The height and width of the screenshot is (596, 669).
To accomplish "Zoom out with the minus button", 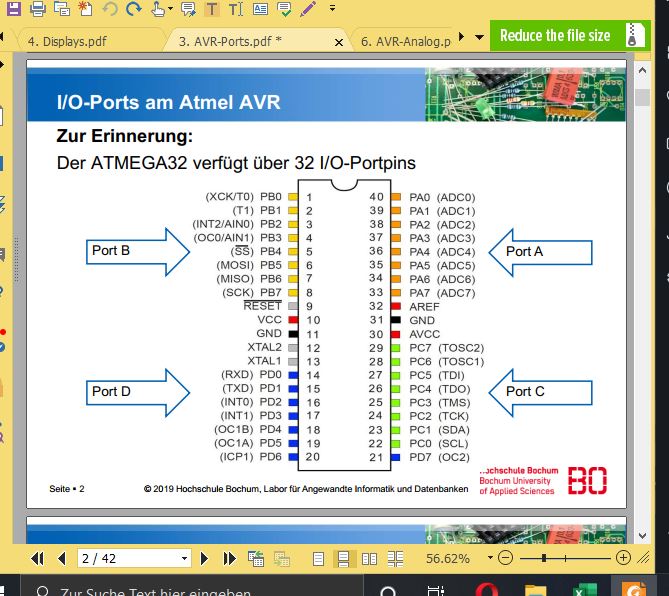I will click(505, 558).
